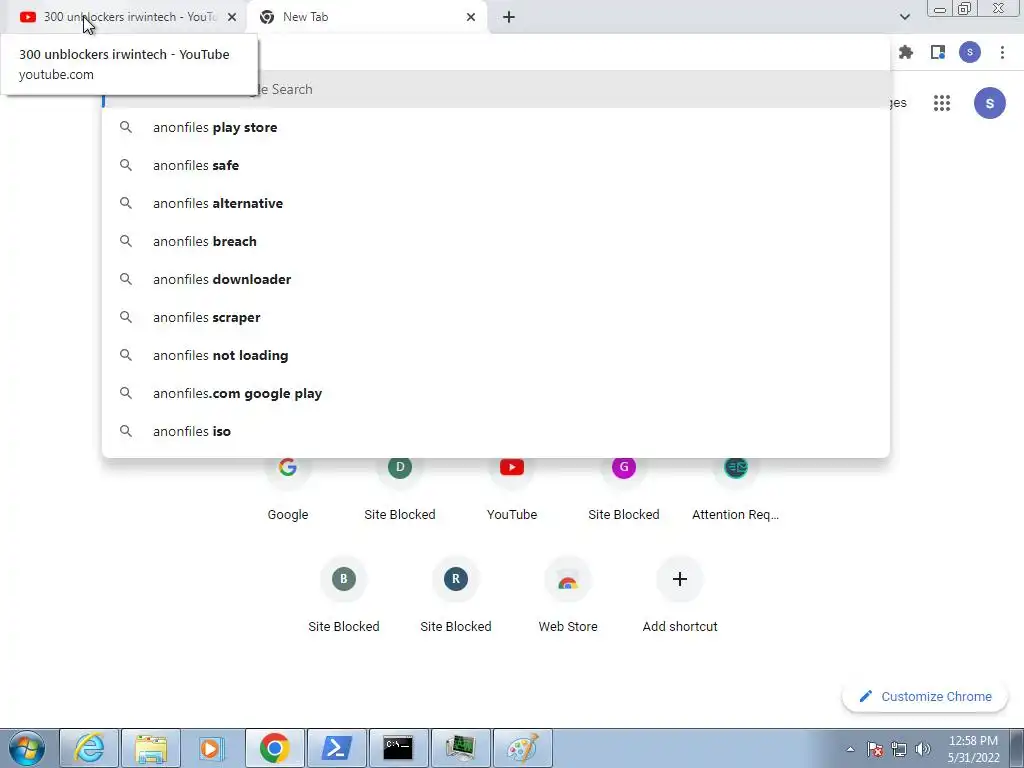This screenshot has height=768, width=1024.
Task: Close the New Tab tab
Action: pyautogui.click(x=471, y=17)
